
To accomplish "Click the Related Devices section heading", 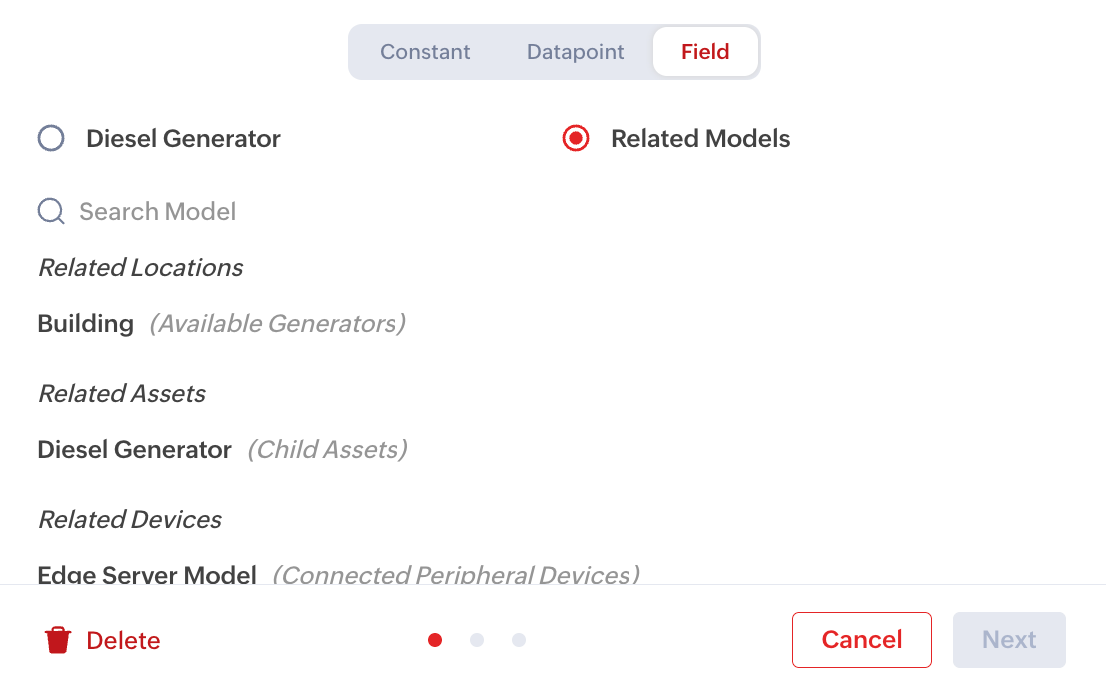I will pyautogui.click(x=130, y=520).
